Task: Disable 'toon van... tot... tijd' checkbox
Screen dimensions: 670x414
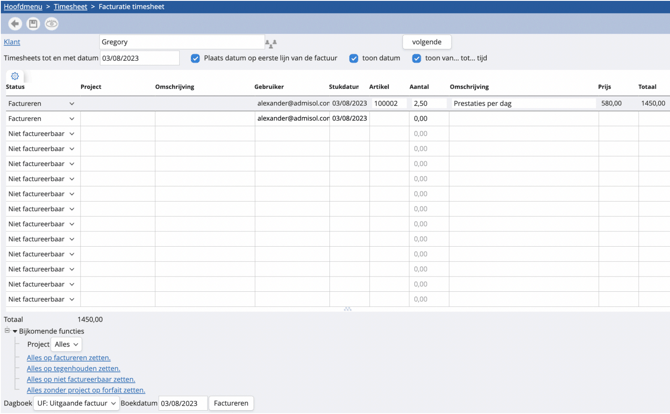Action: click(417, 58)
